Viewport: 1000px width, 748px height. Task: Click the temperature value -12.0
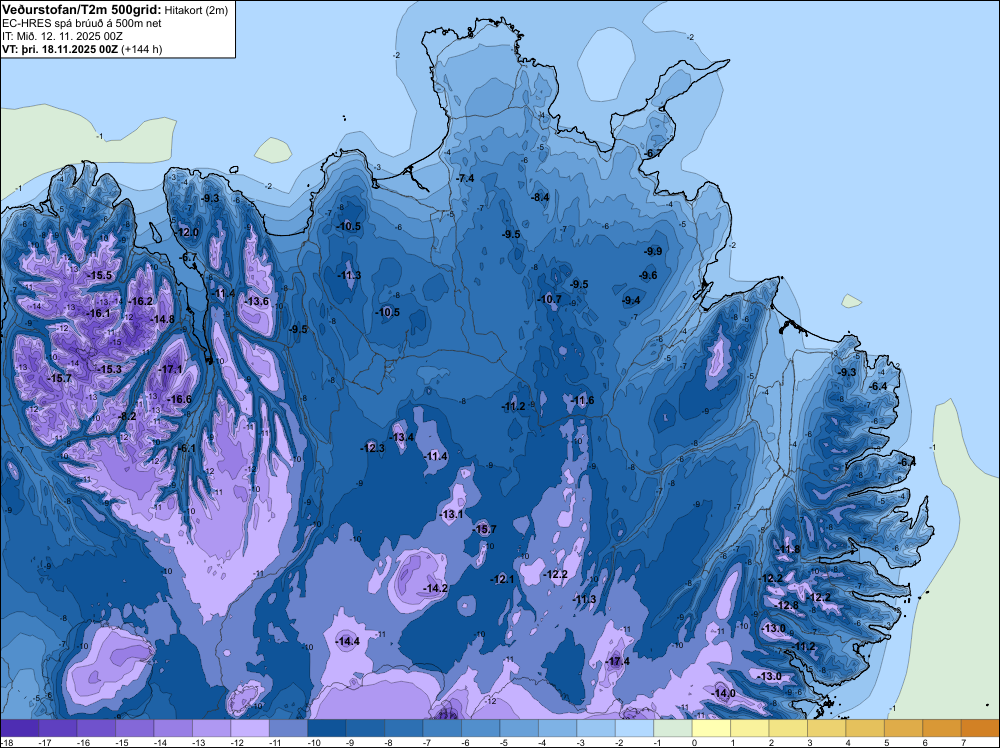[x=188, y=232]
